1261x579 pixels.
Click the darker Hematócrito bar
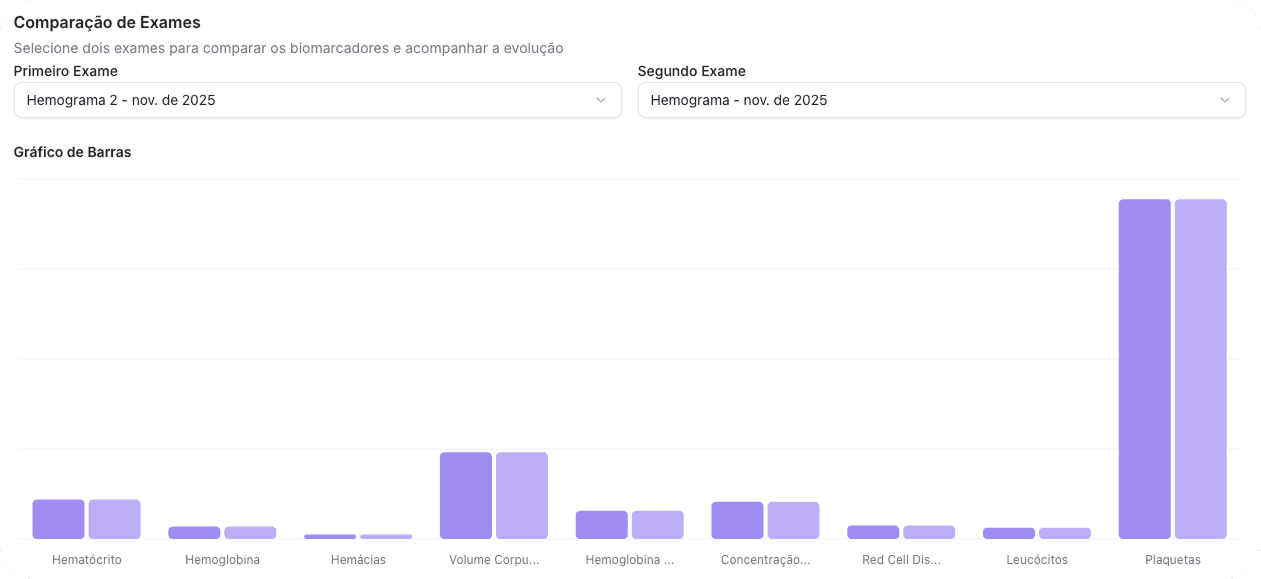58,519
